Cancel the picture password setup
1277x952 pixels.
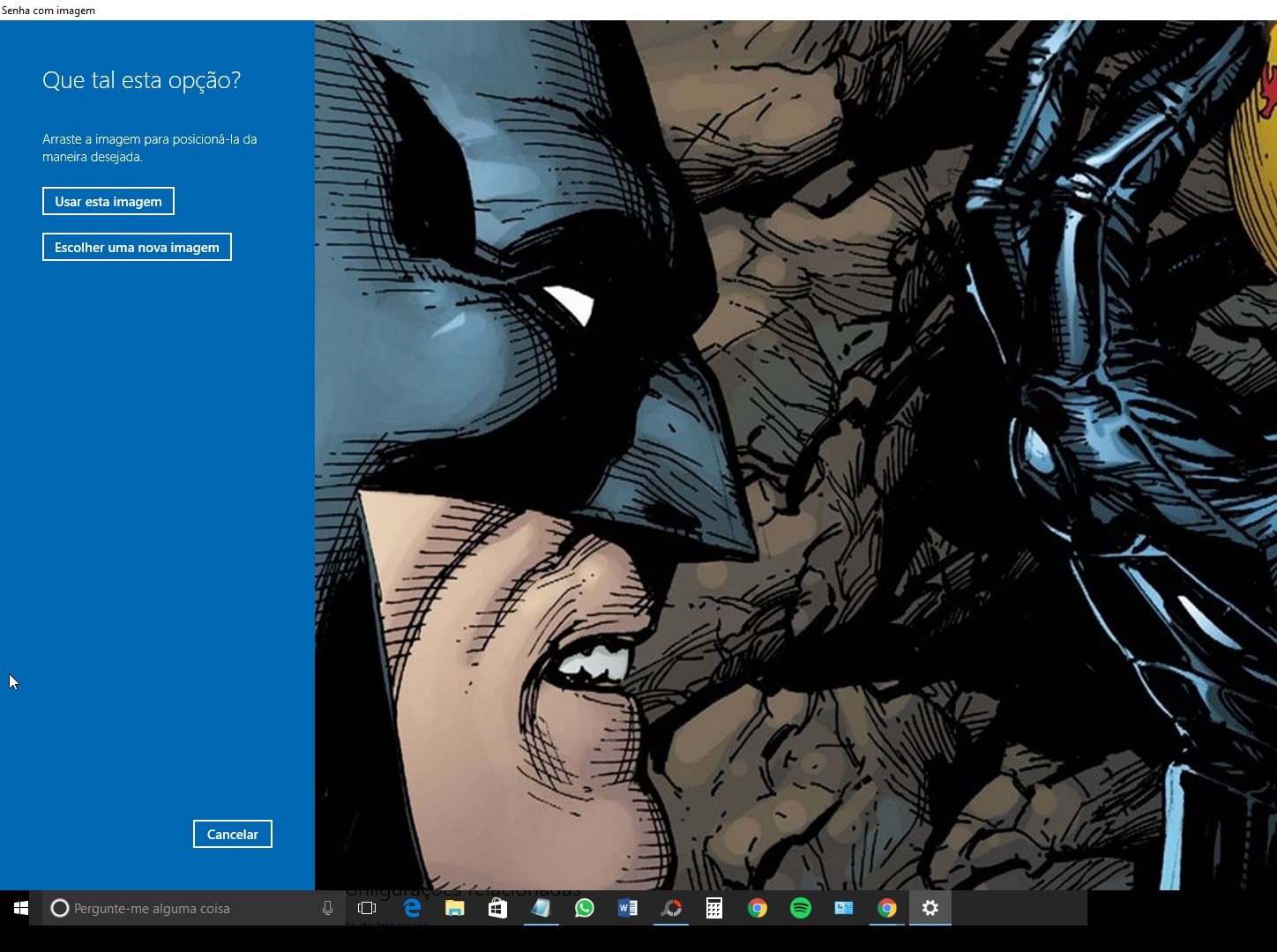point(233,834)
